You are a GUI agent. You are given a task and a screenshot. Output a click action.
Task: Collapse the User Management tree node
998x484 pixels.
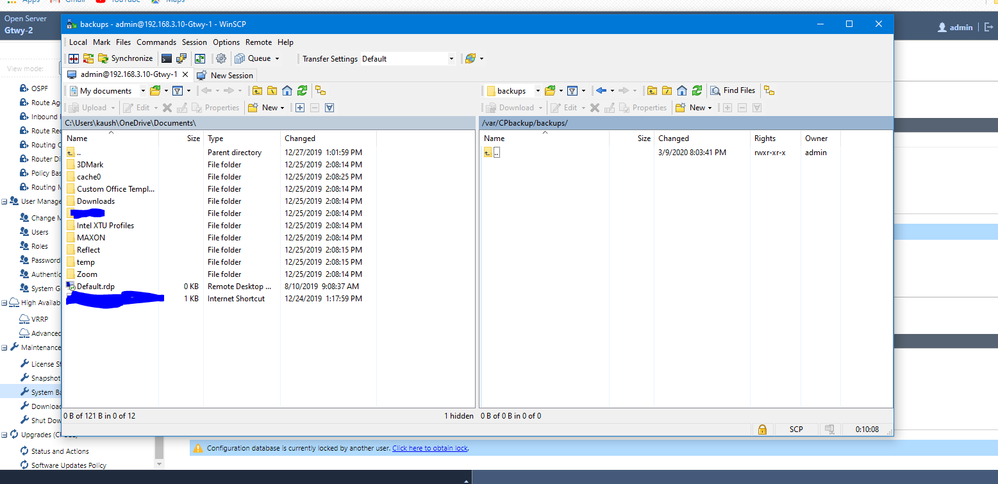[4, 201]
